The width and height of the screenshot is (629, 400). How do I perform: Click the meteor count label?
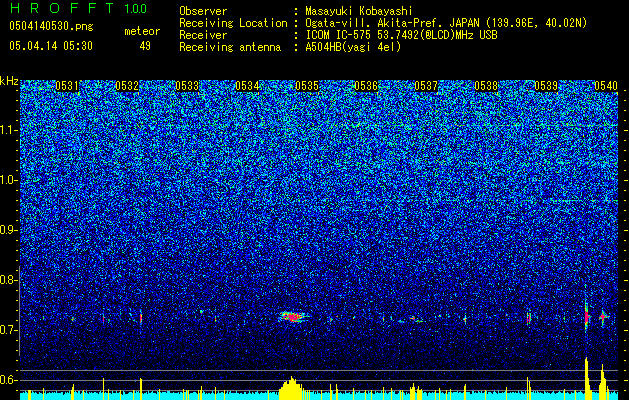pos(142,31)
